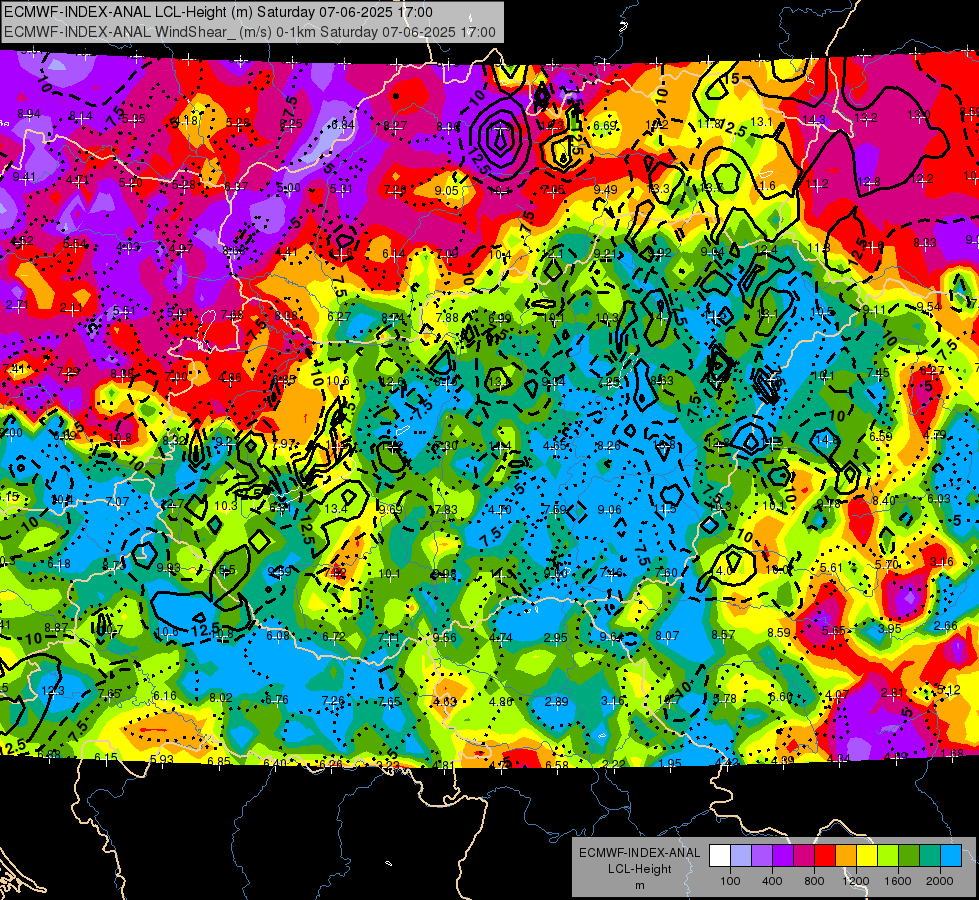Click the white legend color swatch
Viewport: 979px width, 900px height.
720,856
